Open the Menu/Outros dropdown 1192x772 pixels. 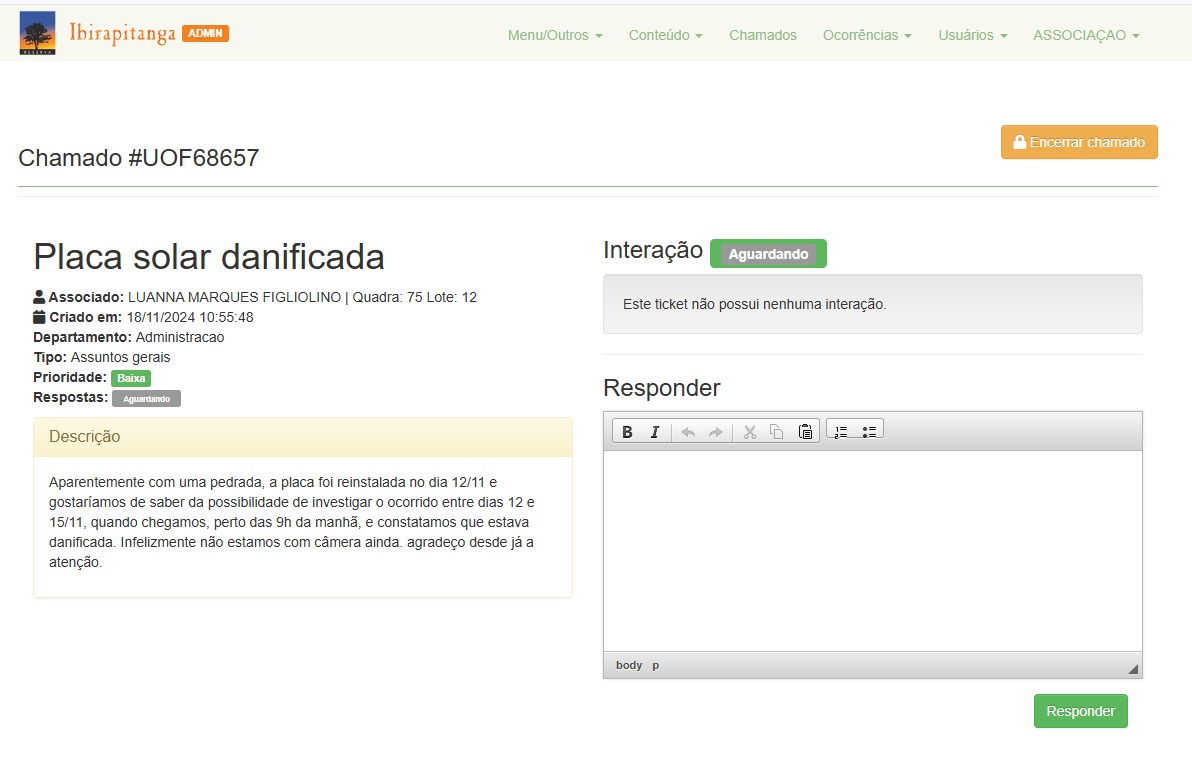click(x=555, y=35)
